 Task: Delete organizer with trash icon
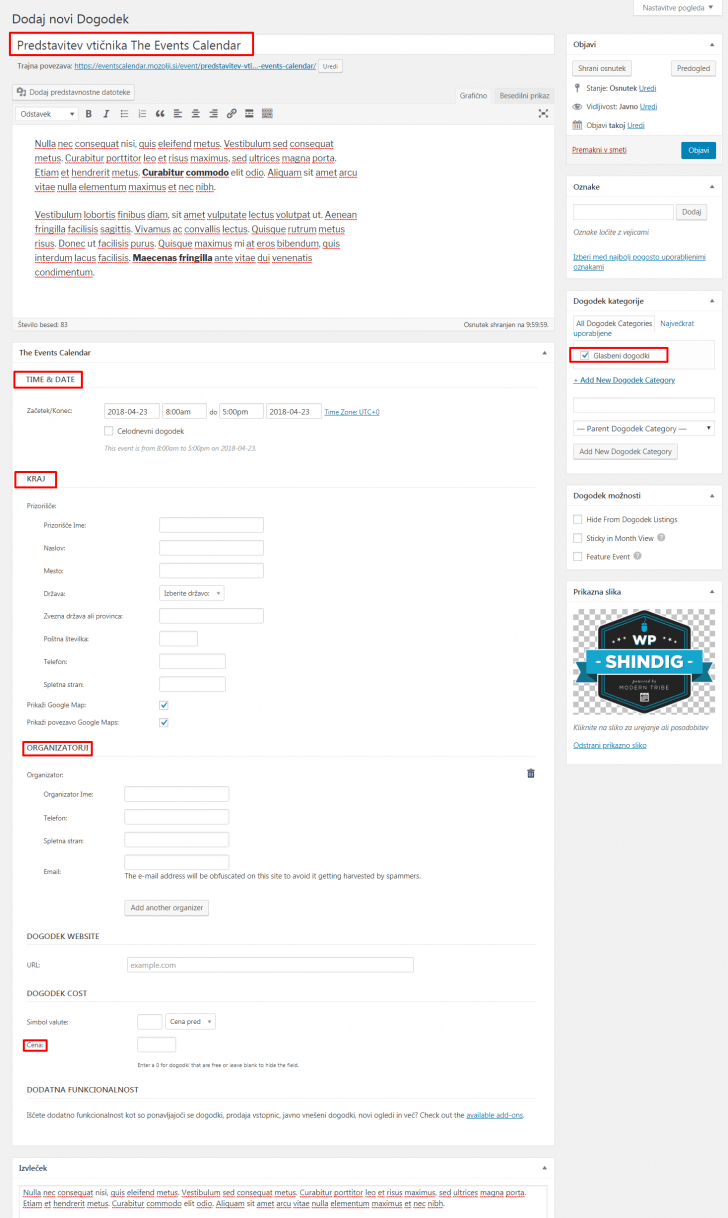531,773
